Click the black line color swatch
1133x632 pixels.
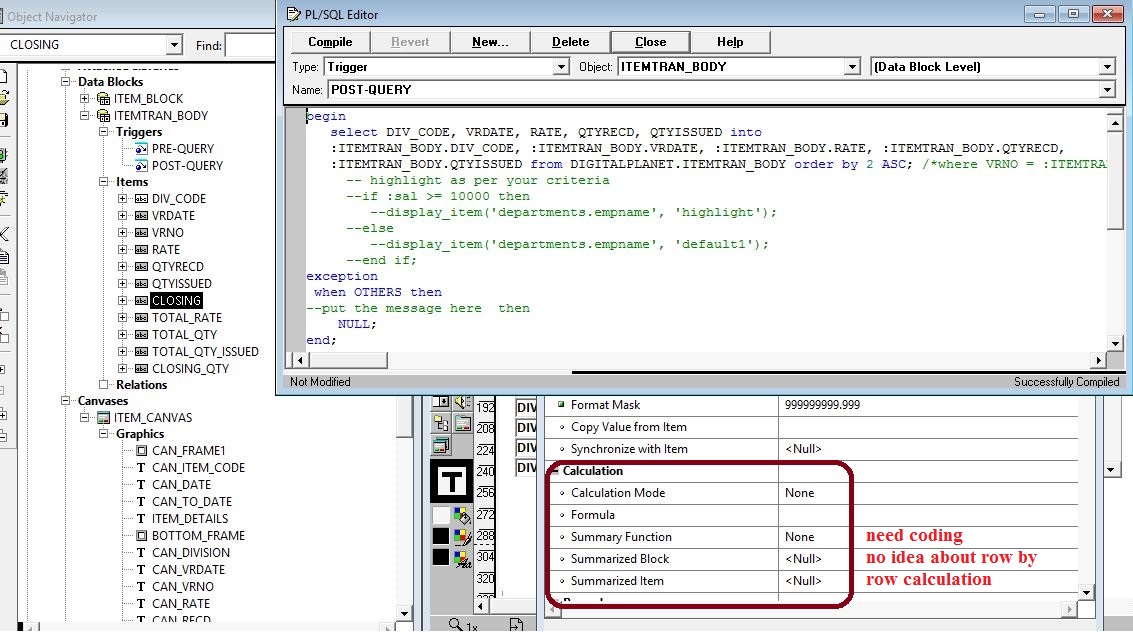click(x=441, y=536)
